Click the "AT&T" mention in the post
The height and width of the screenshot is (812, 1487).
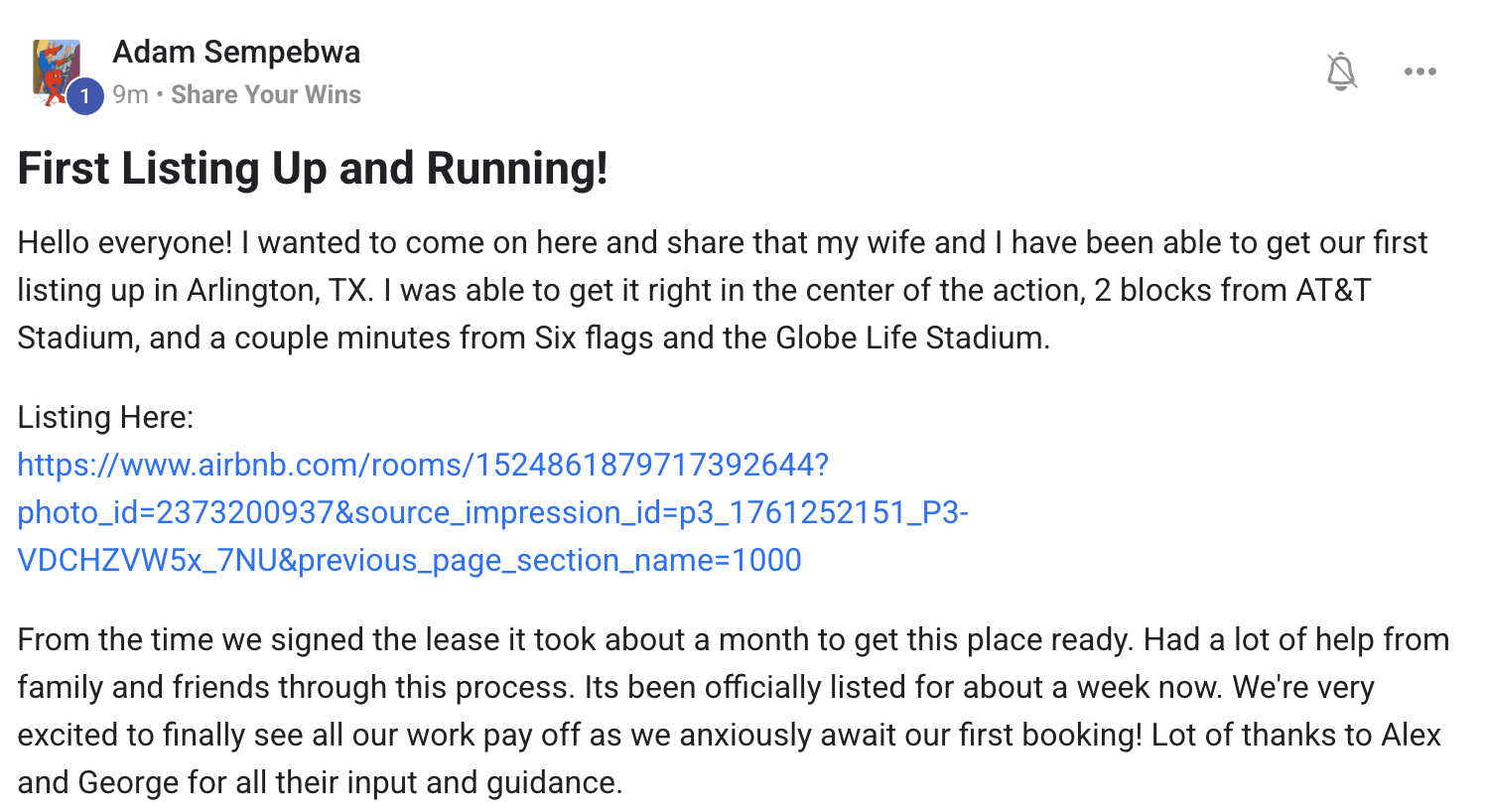(x=1333, y=290)
